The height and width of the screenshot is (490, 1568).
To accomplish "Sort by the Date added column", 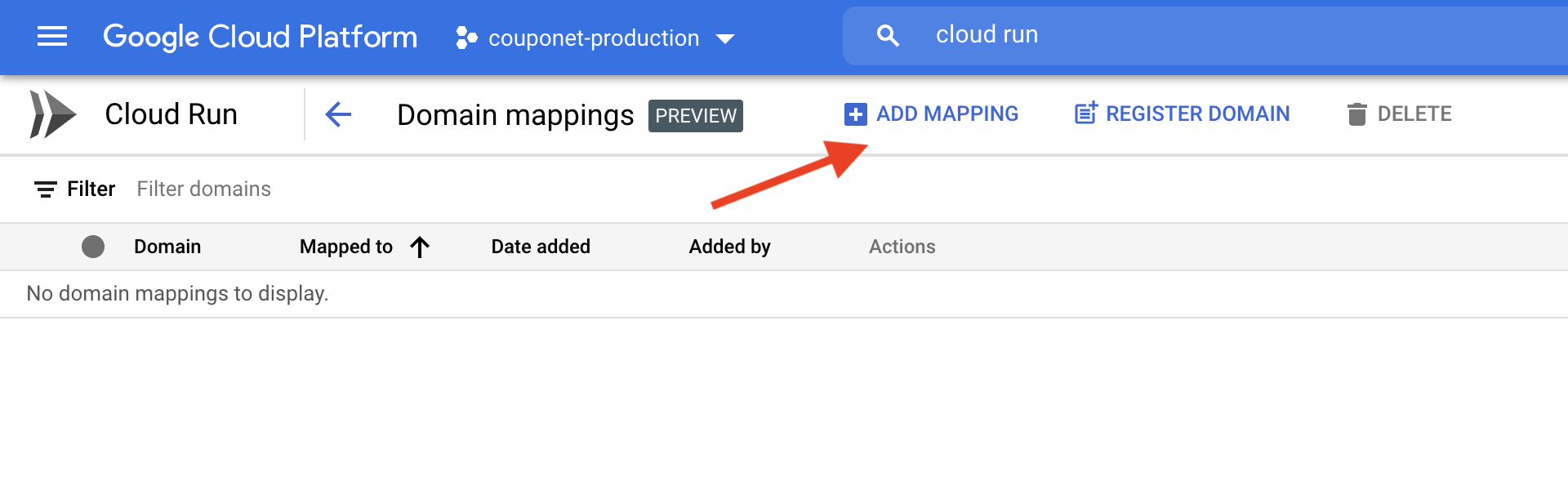I will point(541,247).
